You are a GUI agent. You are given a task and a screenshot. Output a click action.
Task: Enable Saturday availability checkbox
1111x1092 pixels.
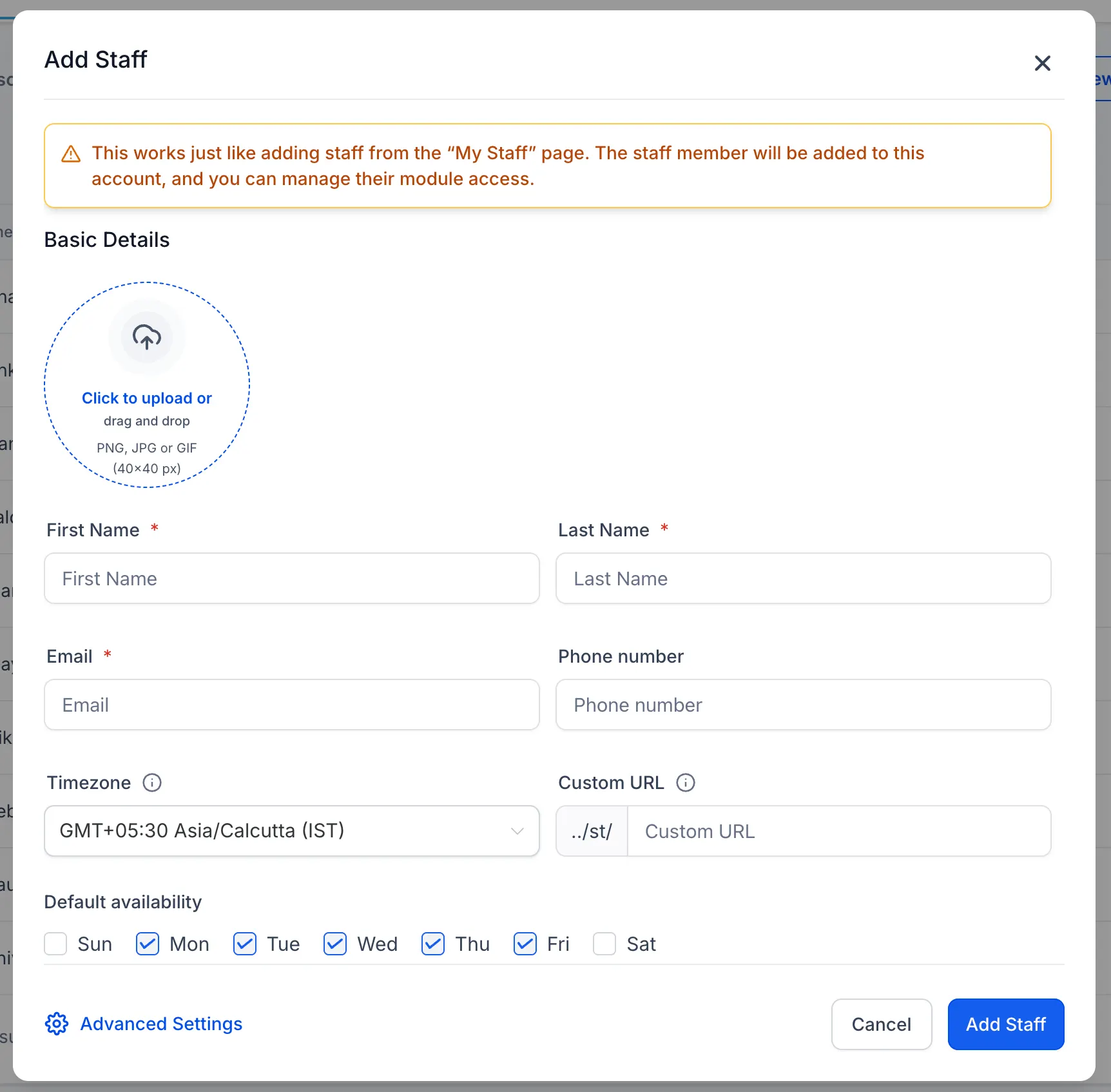pos(604,944)
